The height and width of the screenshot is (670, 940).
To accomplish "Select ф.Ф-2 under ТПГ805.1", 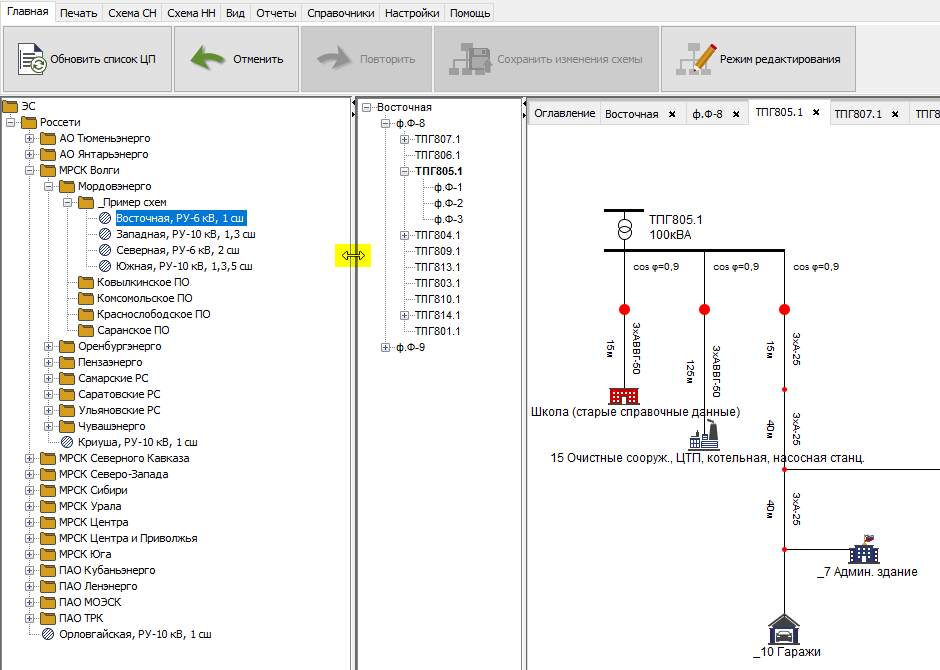I will tap(448, 203).
